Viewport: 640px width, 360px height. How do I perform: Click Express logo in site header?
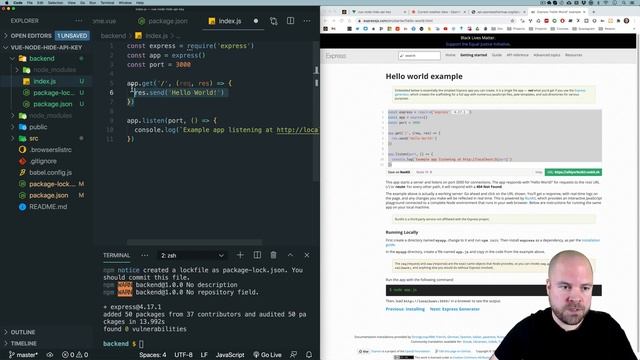click(x=336, y=56)
